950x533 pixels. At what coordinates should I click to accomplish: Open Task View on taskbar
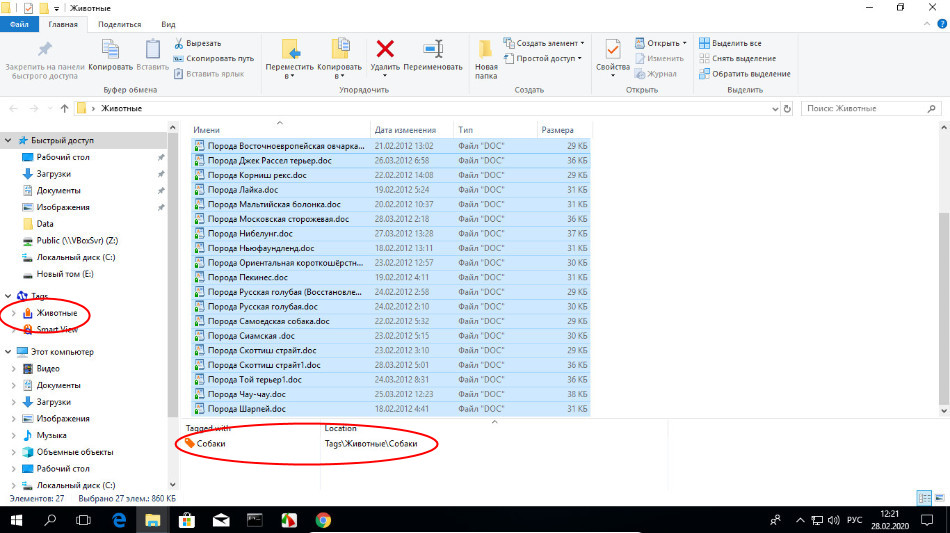(x=84, y=520)
